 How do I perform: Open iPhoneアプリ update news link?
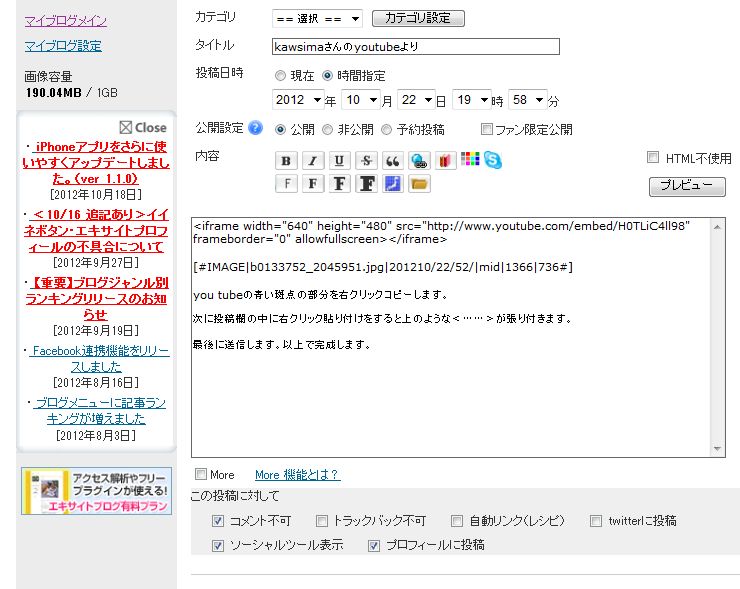tap(97, 162)
